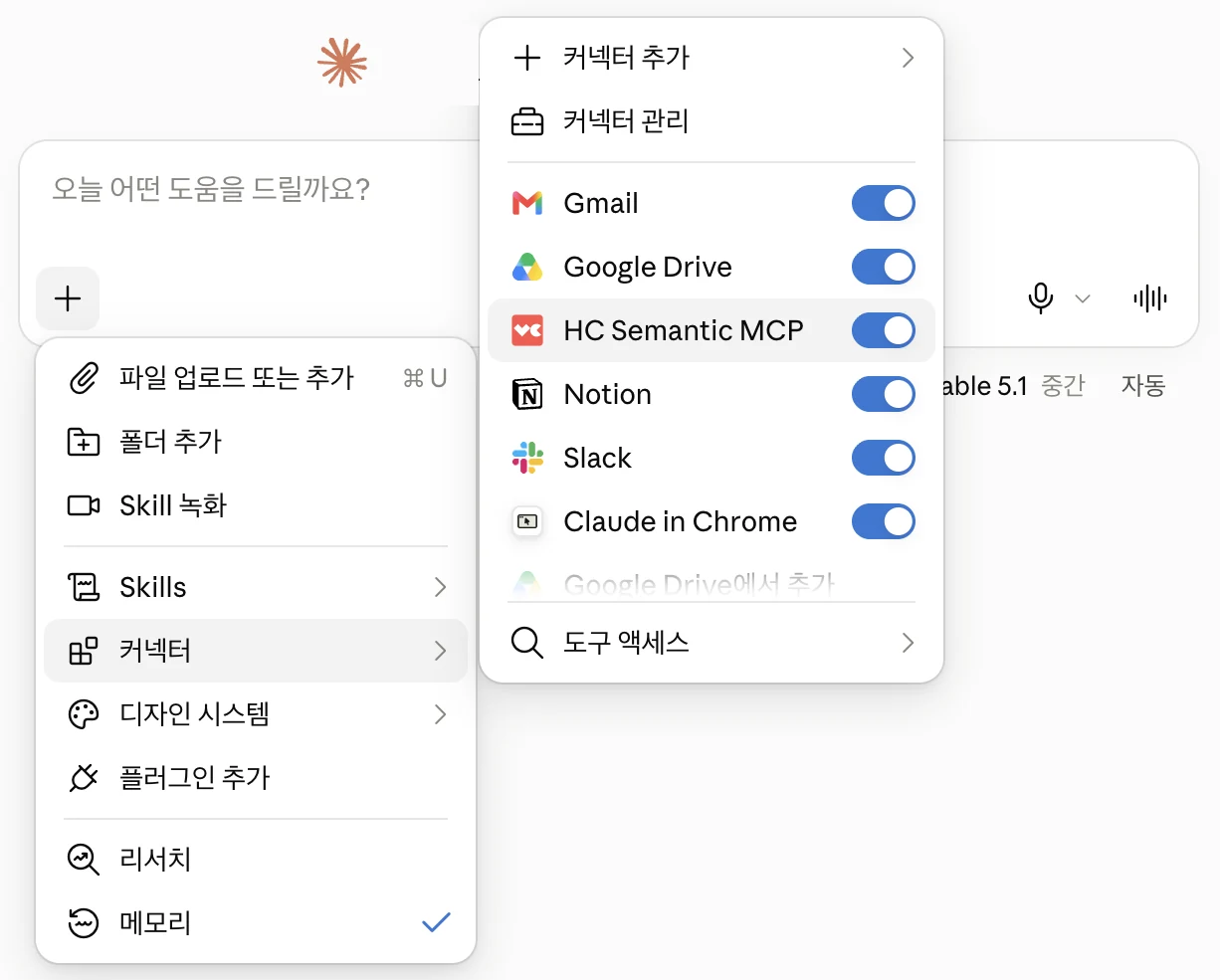
Task: Expand the 도구 액세스 submenu chevron
Action: coord(908,643)
